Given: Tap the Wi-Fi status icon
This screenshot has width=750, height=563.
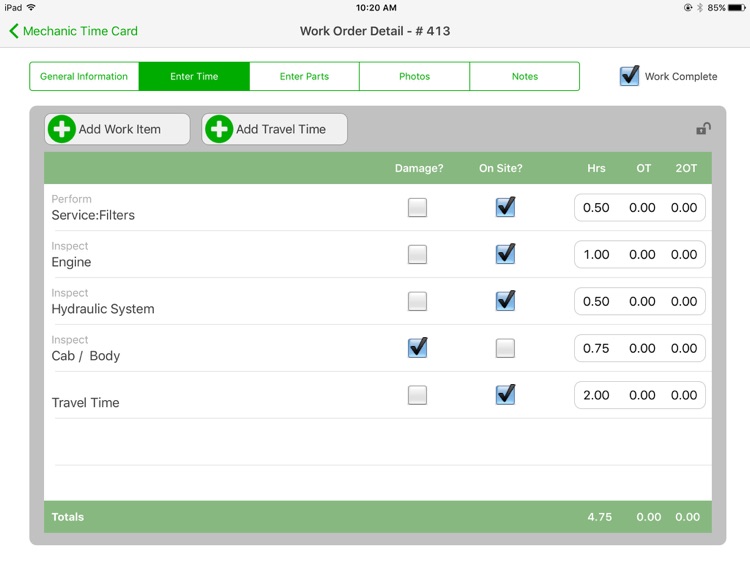Looking at the screenshot, I should coord(31,7).
